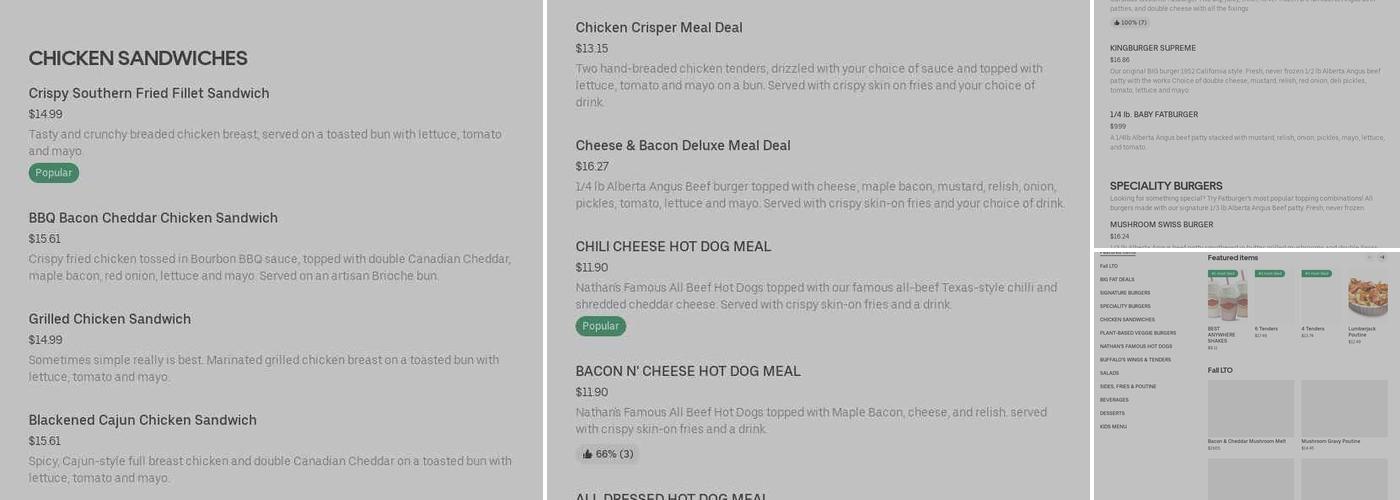The width and height of the screenshot is (1400, 500).
Task: Click next arrow in Featured Items carousel
Action: pyautogui.click(x=1382, y=258)
